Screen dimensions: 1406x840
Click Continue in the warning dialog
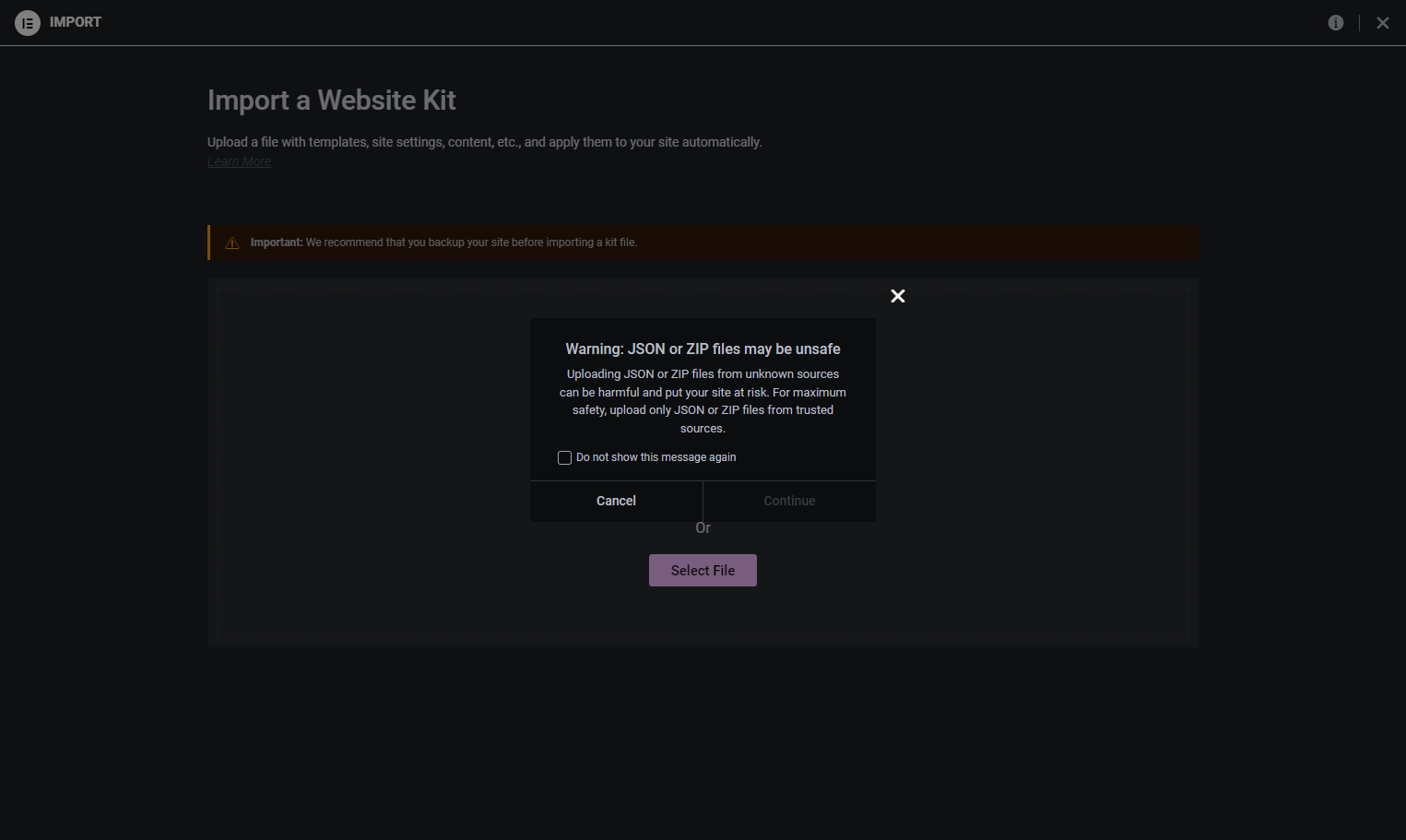coord(789,501)
